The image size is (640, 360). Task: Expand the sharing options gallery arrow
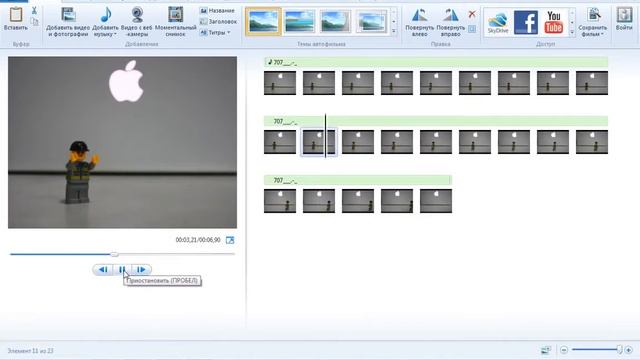coord(572,32)
